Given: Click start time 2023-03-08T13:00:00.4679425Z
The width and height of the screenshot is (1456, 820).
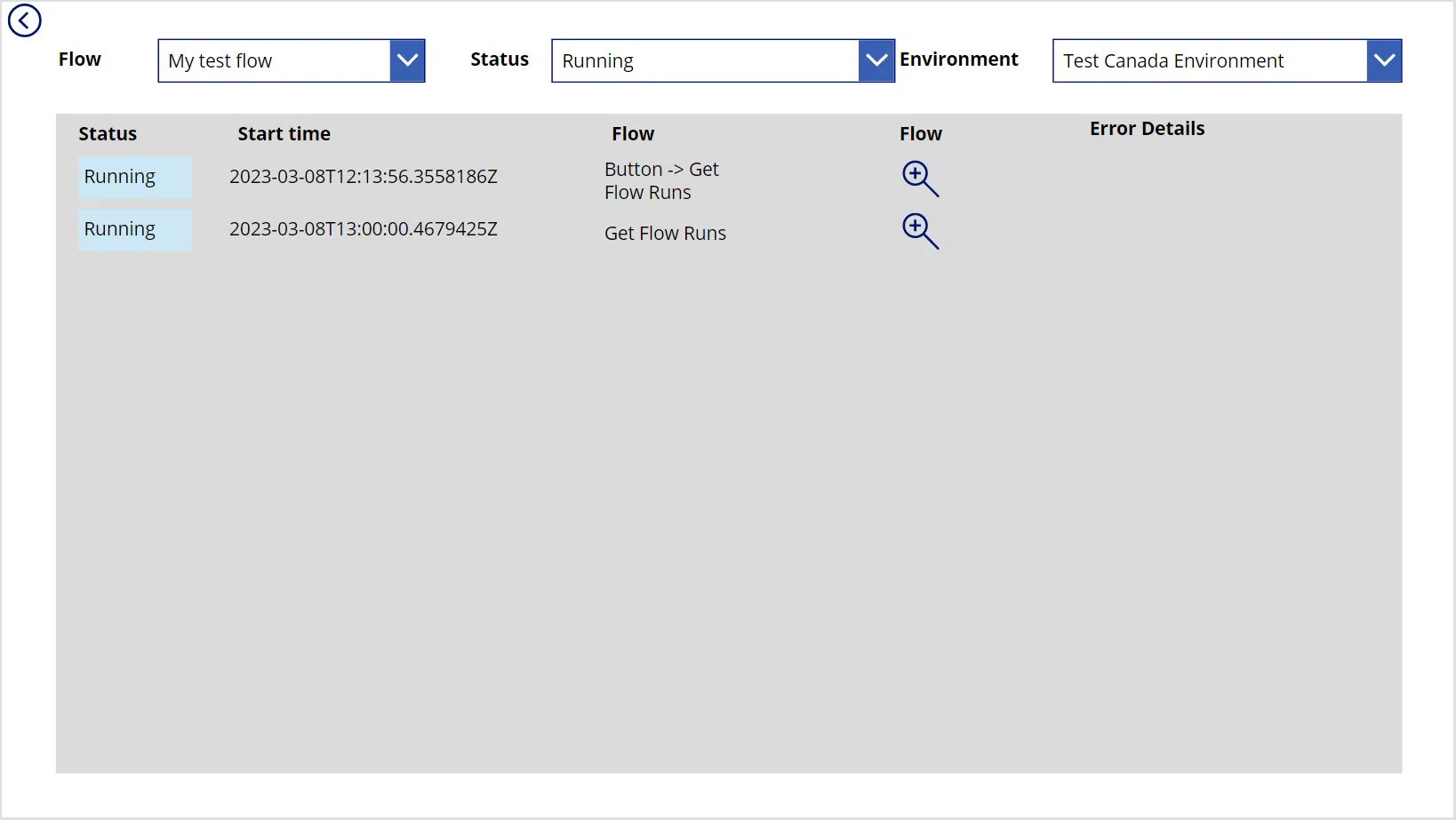Looking at the screenshot, I should point(364,229).
